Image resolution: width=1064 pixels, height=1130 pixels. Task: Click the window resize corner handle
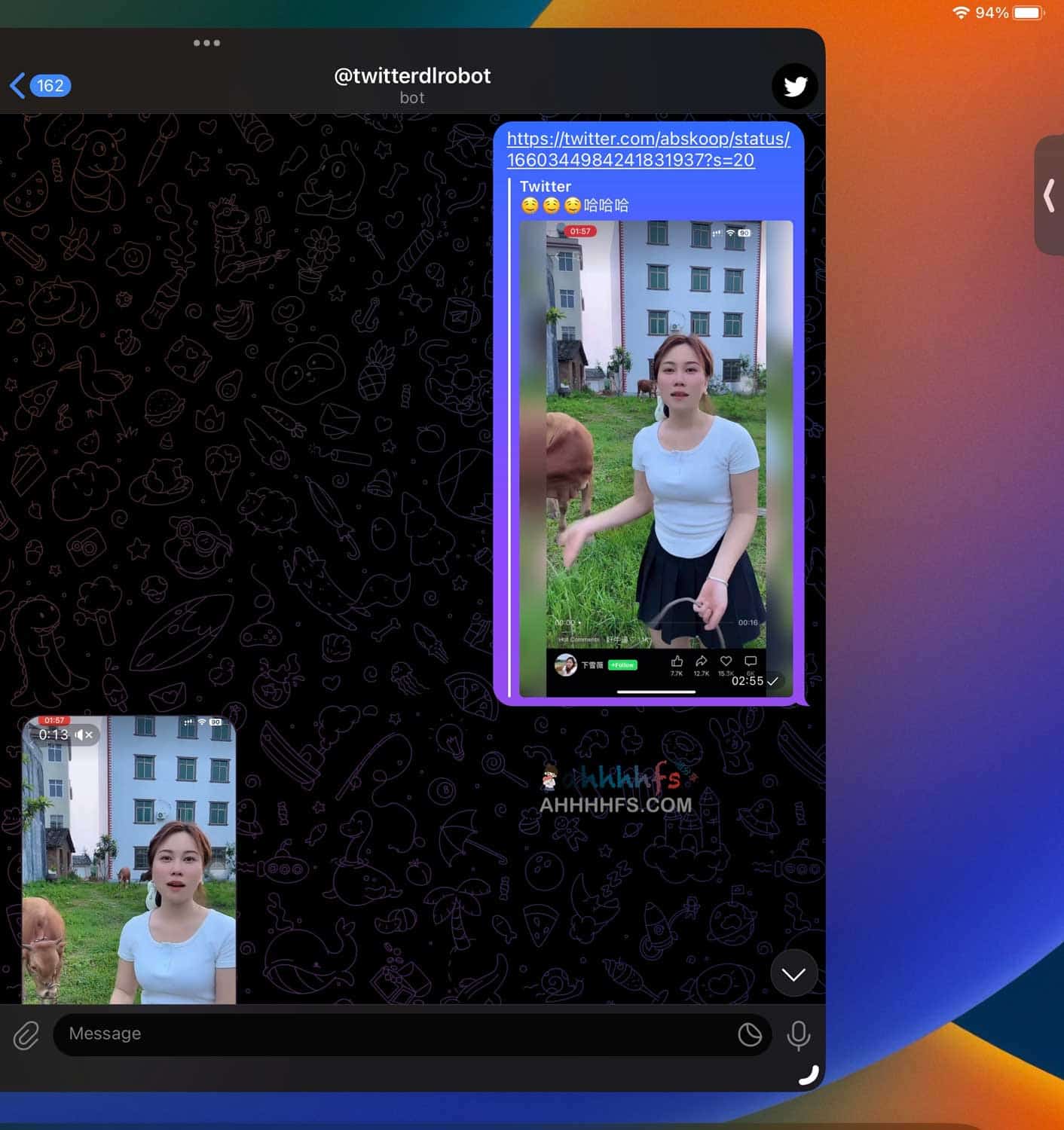click(x=809, y=1075)
